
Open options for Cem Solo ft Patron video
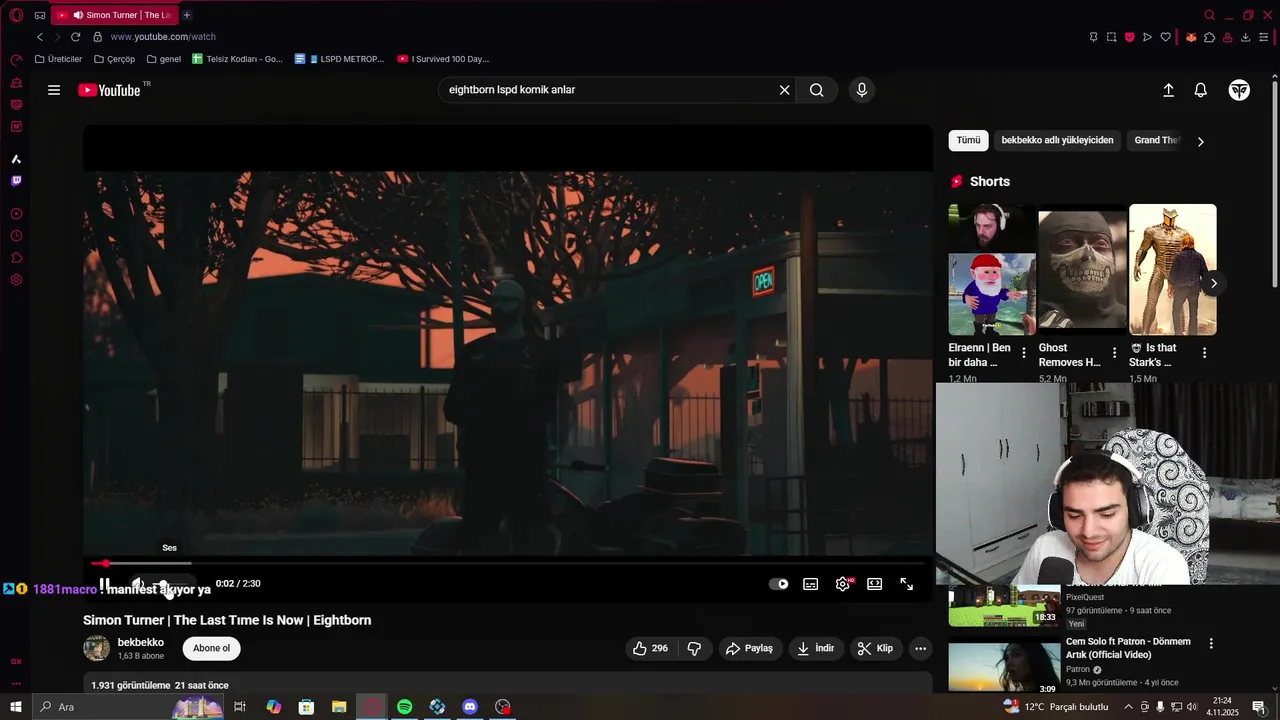(x=1211, y=644)
